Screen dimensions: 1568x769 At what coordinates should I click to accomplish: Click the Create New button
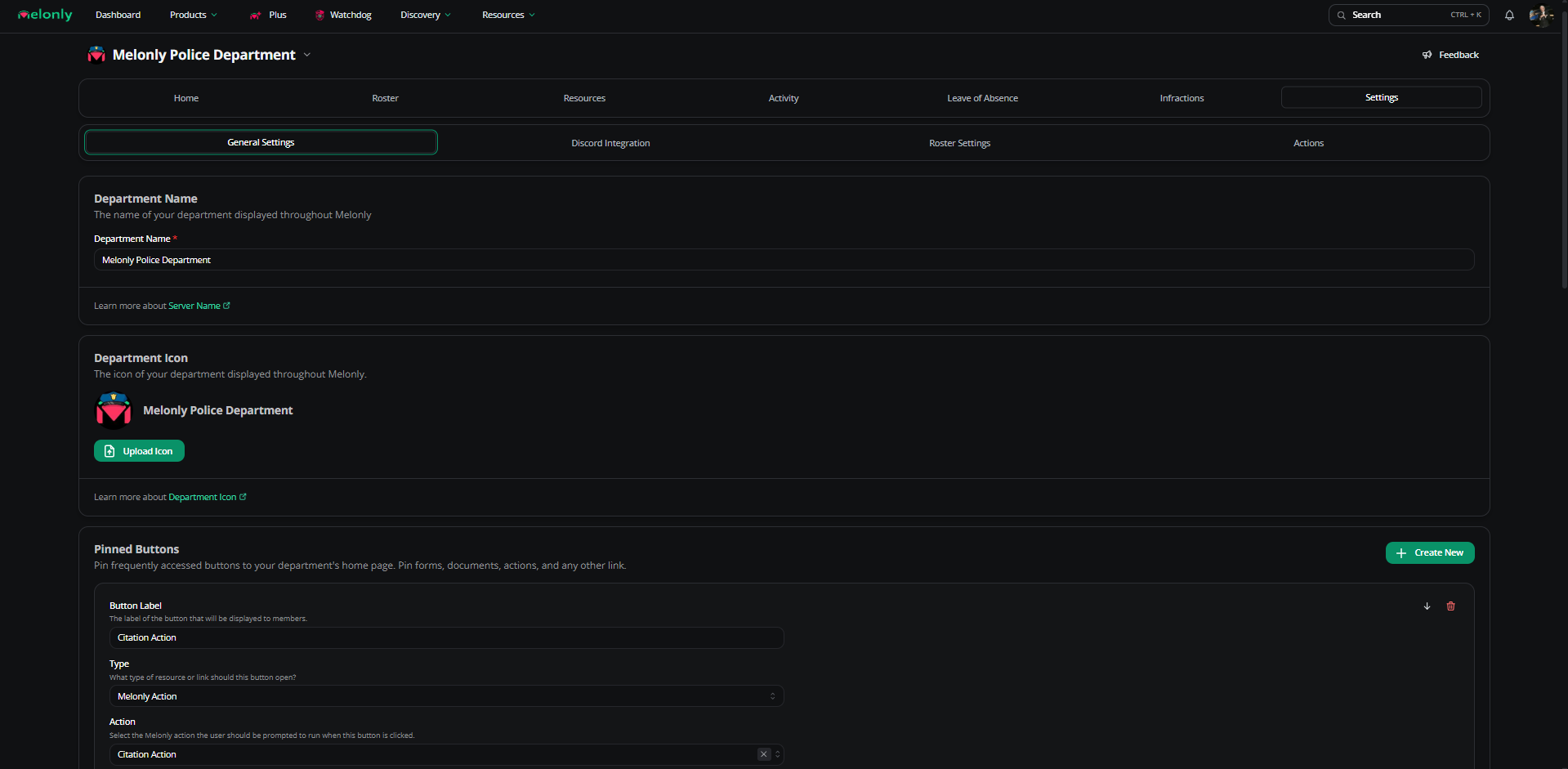1429,552
